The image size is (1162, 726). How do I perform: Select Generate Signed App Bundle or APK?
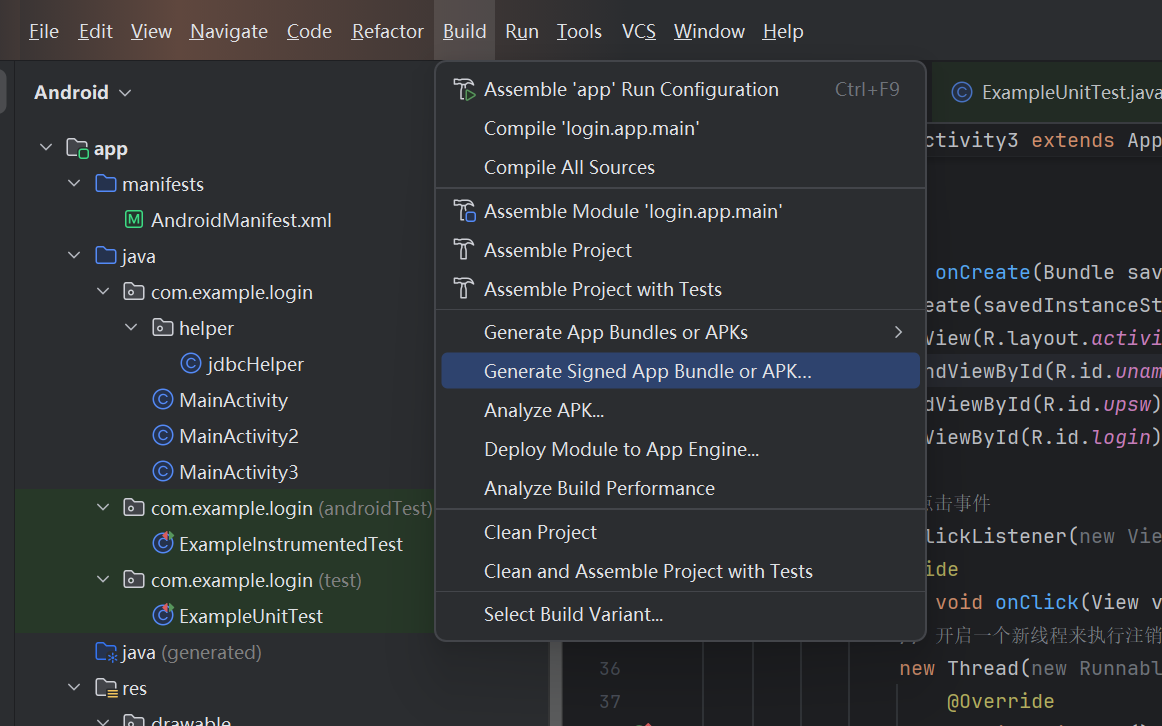coord(647,371)
